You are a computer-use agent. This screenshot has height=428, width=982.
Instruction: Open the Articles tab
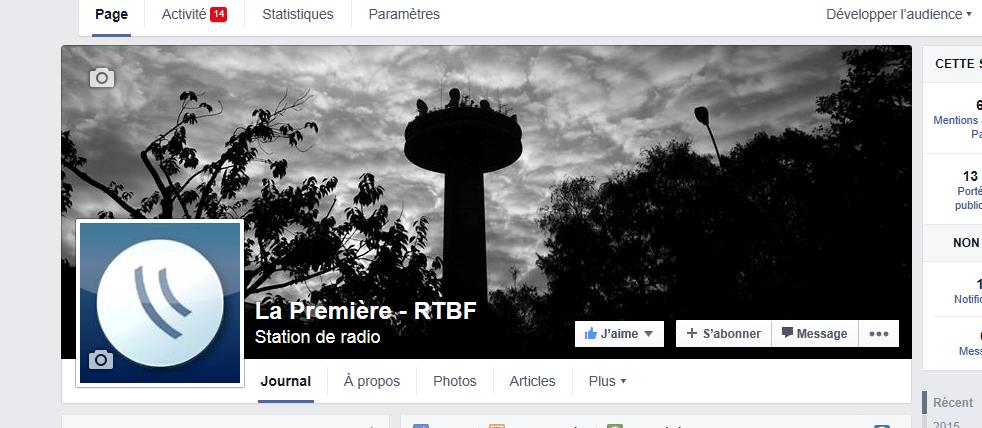tap(532, 381)
